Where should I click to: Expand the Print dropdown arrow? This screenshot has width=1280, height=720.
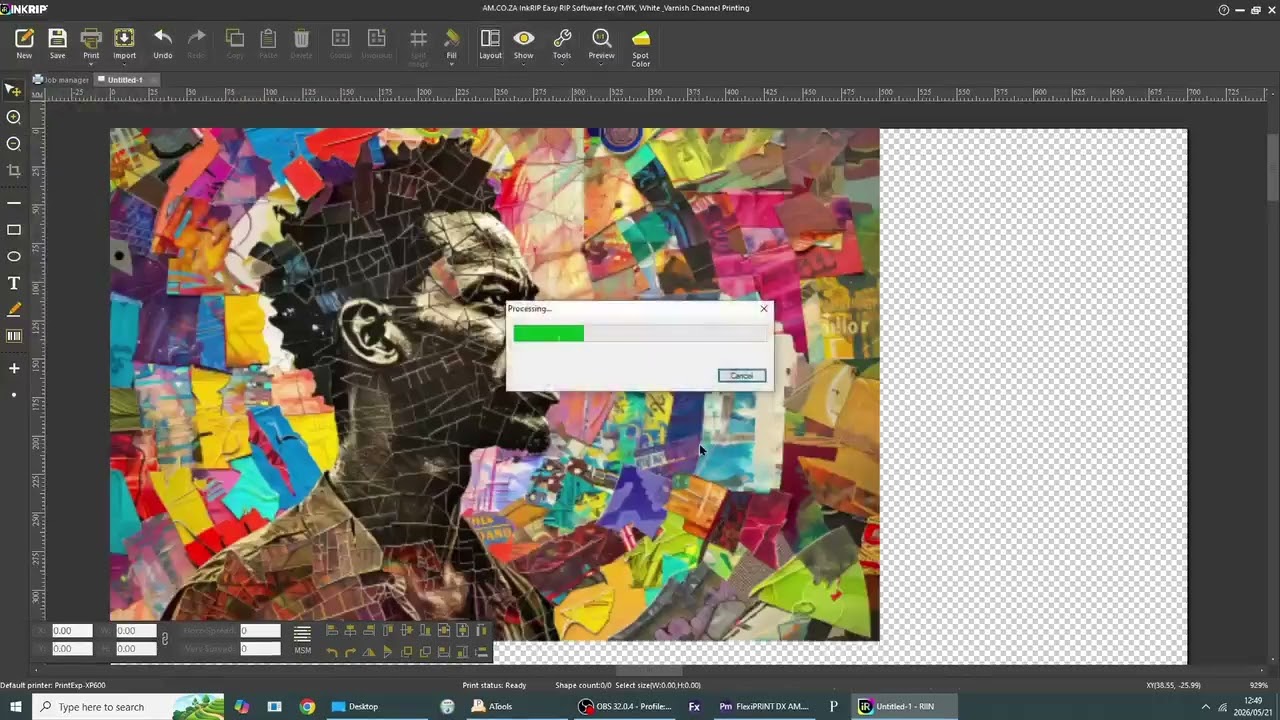[91, 65]
